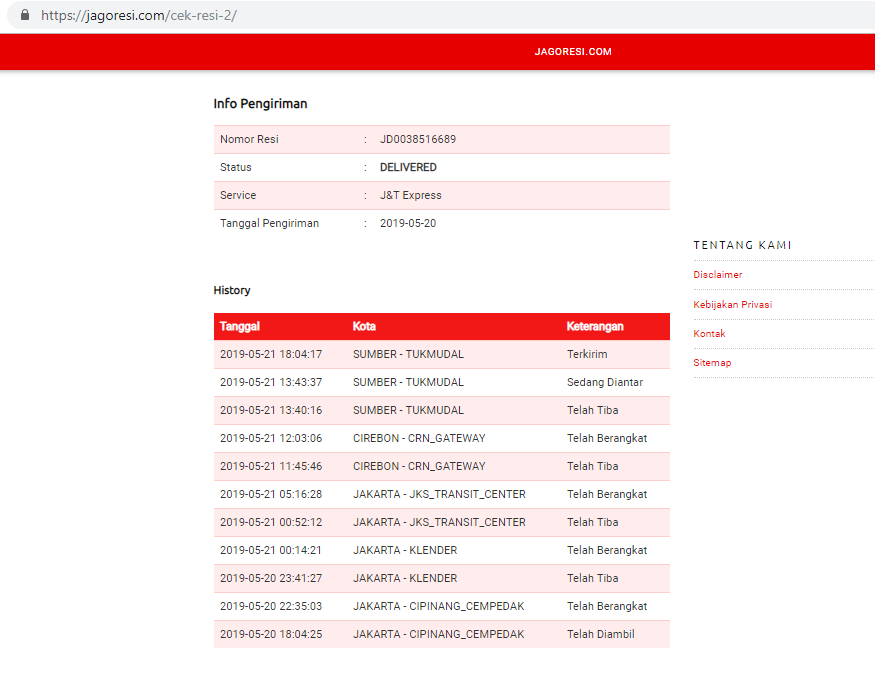
Task: Click the 2019-05-20 18:04:25 timestamp
Action: coord(271,634)
